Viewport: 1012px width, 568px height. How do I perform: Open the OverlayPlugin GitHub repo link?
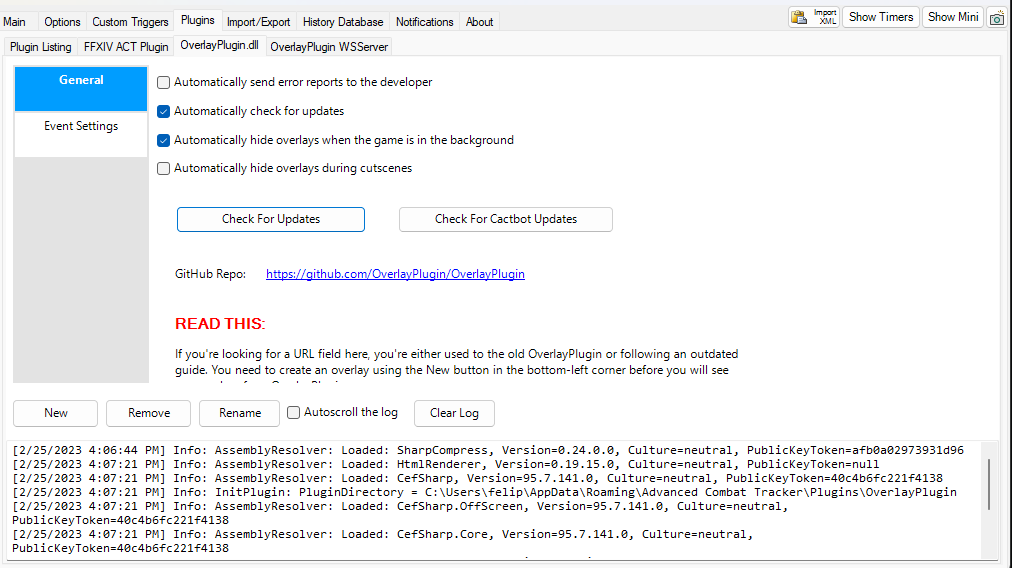pyautogui.click(x=395, y=274)
